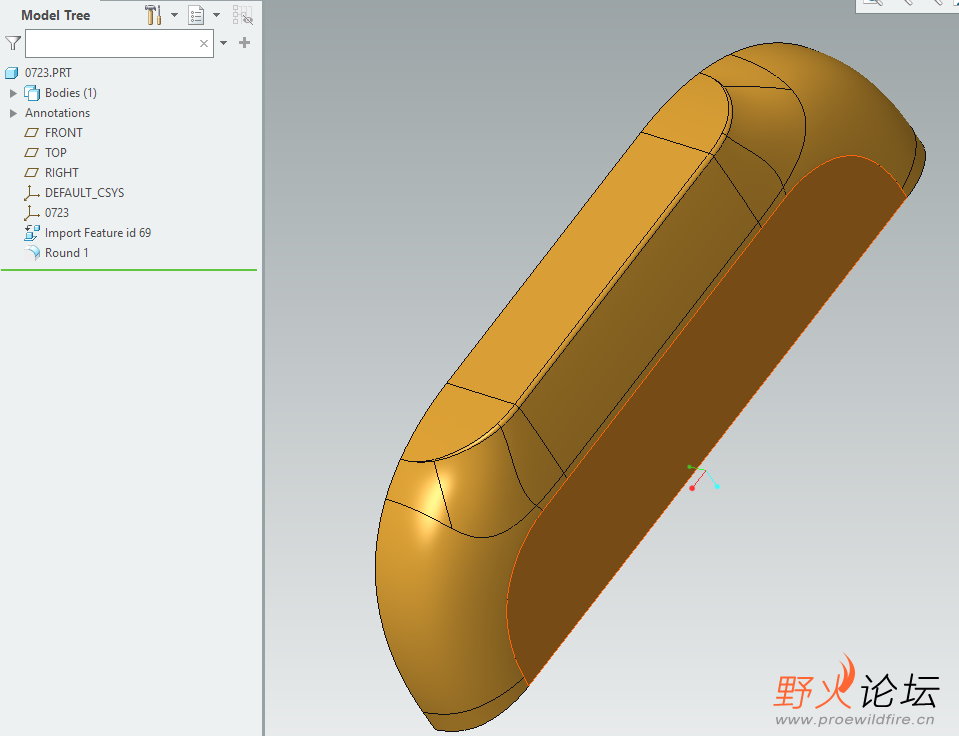The height and width of the screenshot is (736, 959).
Task: Expand the Annotations node
Action: click(x=13, y=113)
